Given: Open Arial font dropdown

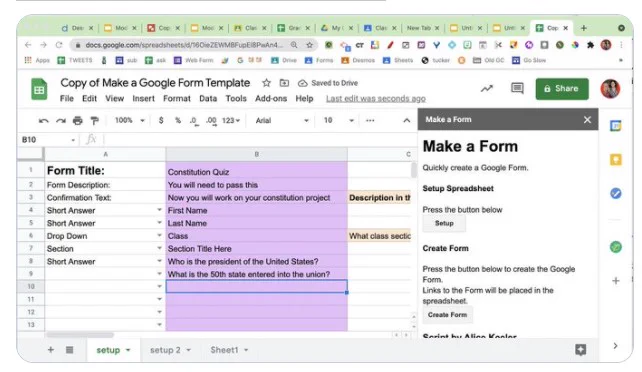Looking at the screenshot, I should point(282,120).
